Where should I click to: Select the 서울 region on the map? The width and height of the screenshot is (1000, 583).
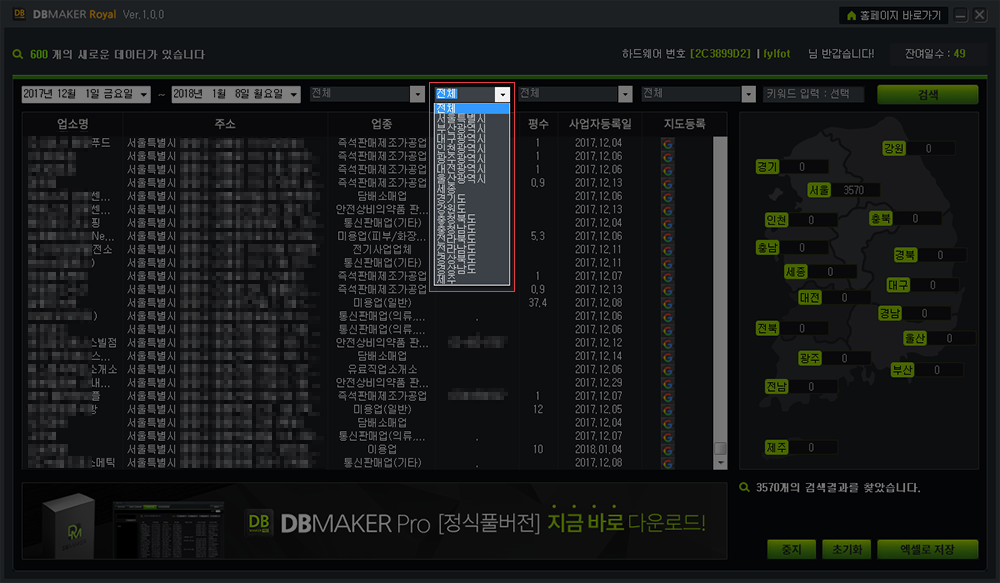(819, 190)
